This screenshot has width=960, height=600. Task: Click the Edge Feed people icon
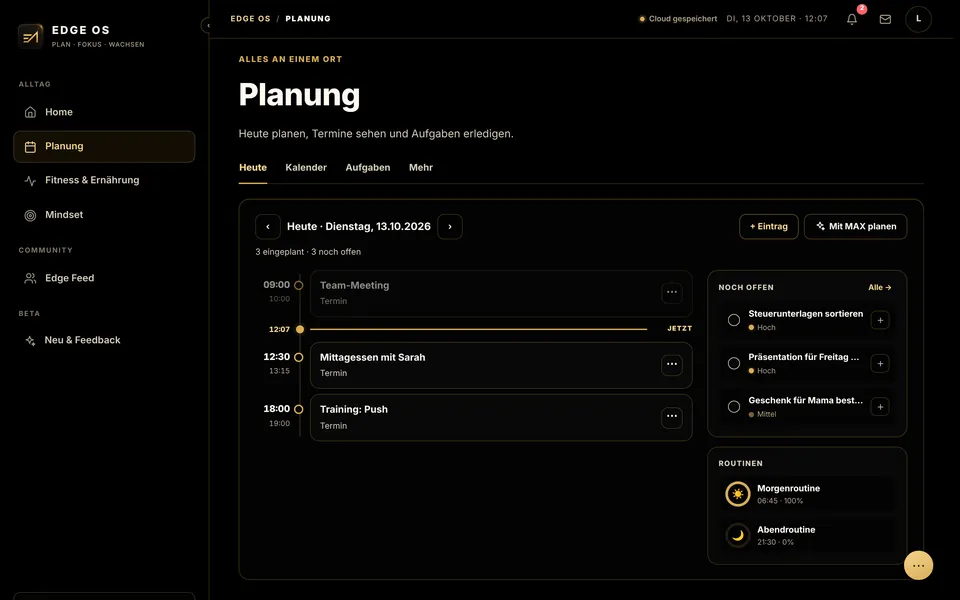tap(30, 278)
